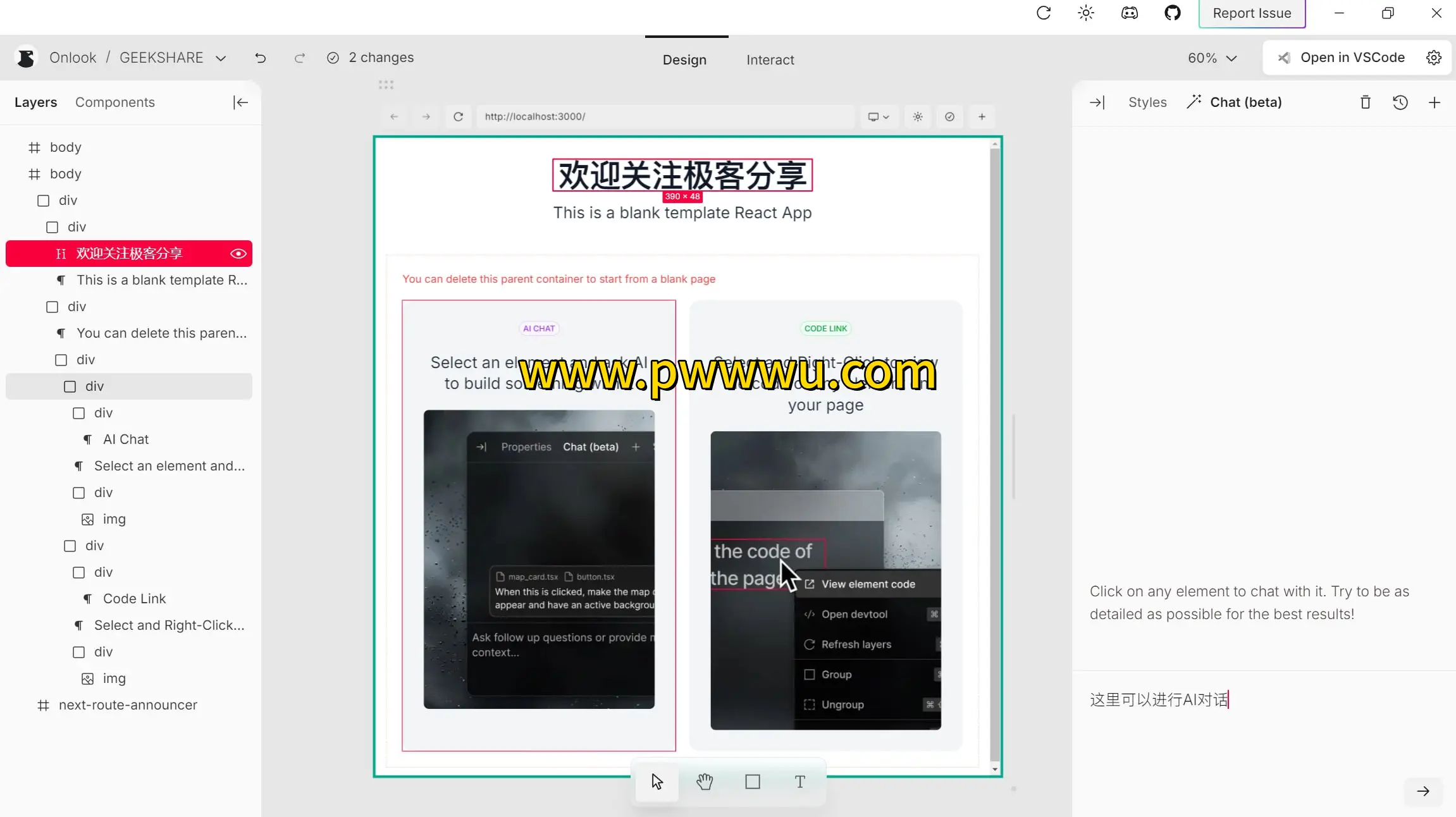Toggle frame theme sun button beside URL bar

pos(918,117)
